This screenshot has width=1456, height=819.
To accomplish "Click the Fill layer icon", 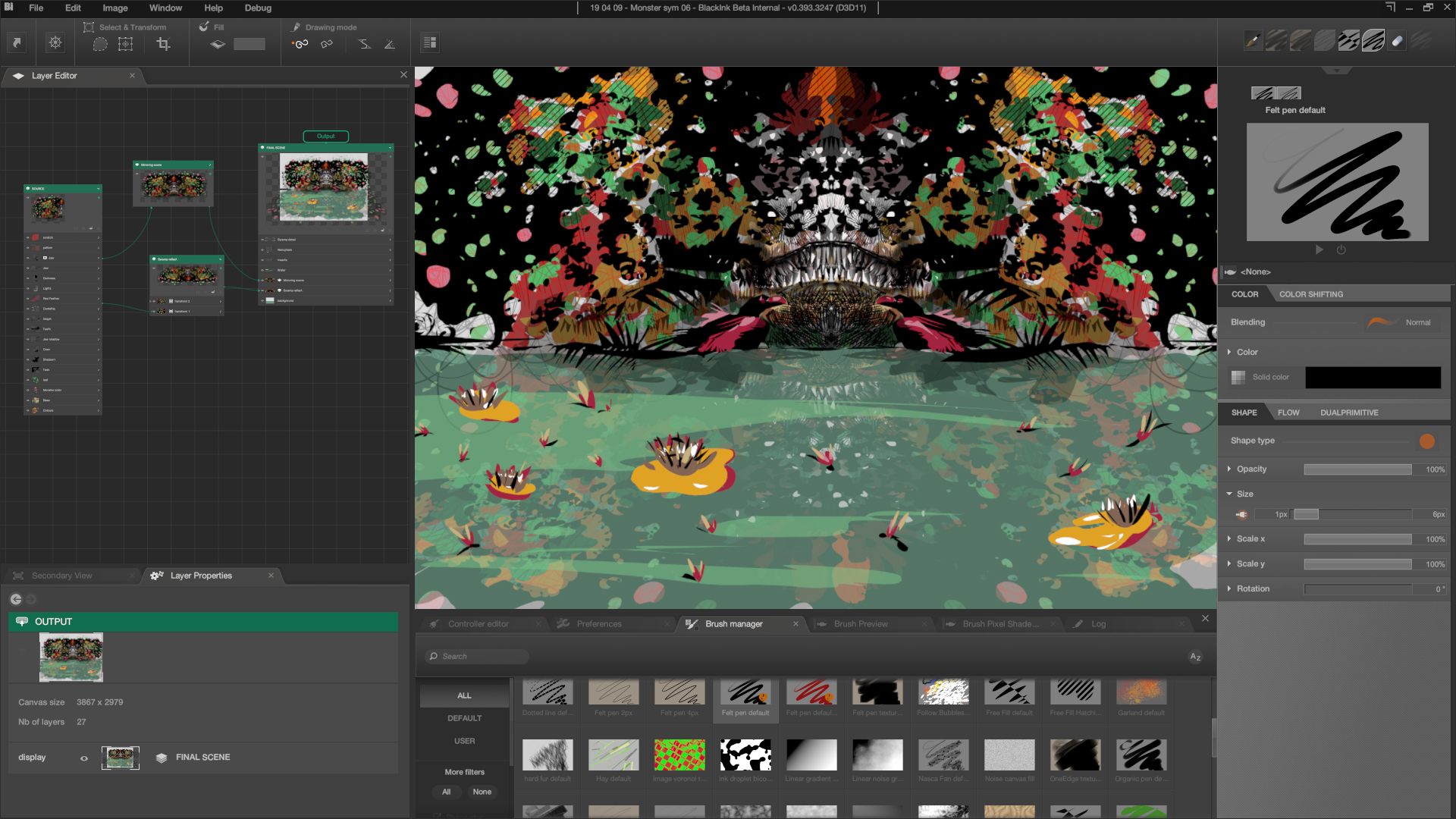I will (x=218, y=44).
